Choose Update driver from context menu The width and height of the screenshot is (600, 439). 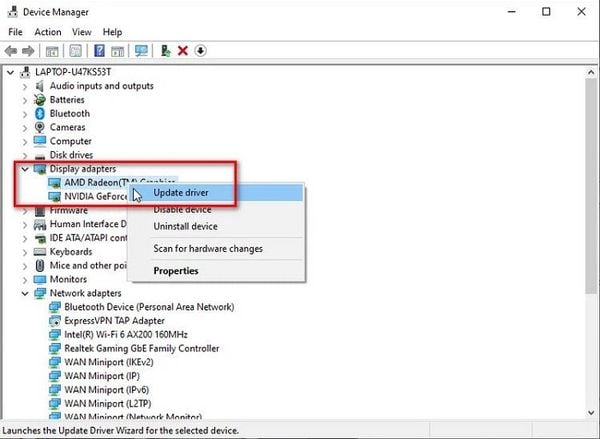click(x=181, y=192)
